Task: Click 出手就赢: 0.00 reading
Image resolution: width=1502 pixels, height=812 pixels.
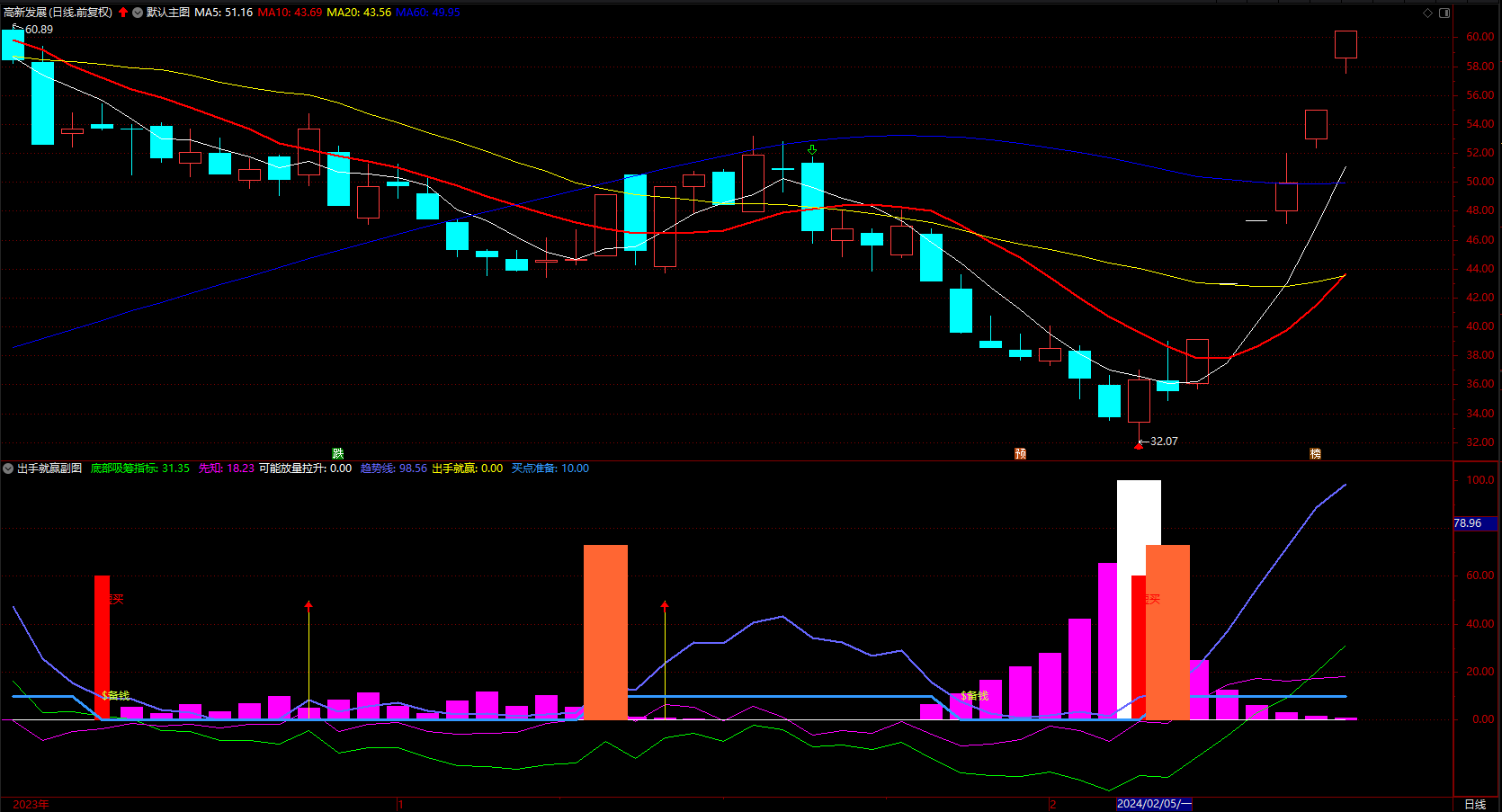Action: (x=468, y=468)
